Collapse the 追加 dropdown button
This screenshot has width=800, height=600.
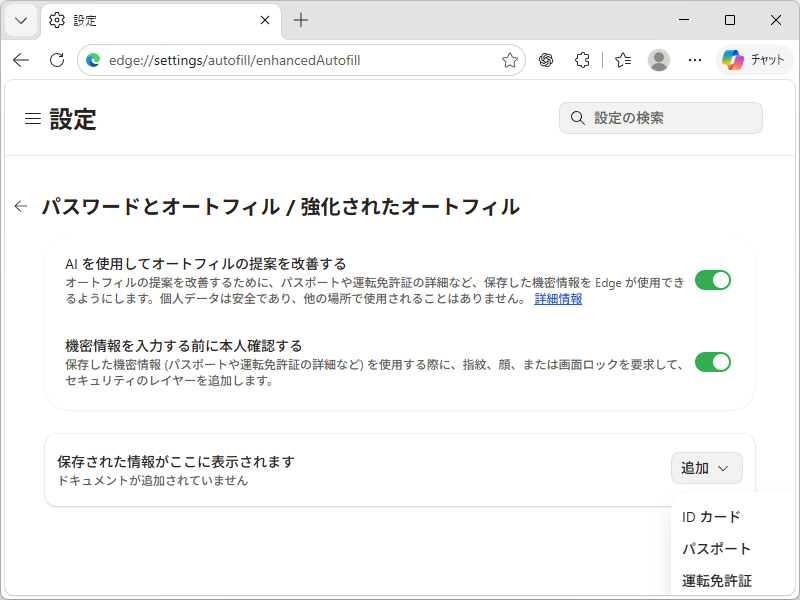click(707, 468)
